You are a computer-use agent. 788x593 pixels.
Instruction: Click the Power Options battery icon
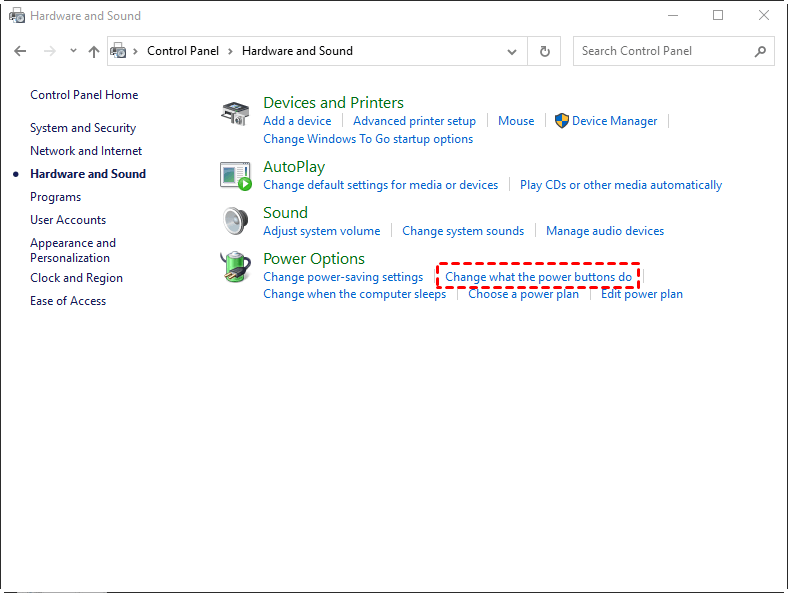coord(235,267)
